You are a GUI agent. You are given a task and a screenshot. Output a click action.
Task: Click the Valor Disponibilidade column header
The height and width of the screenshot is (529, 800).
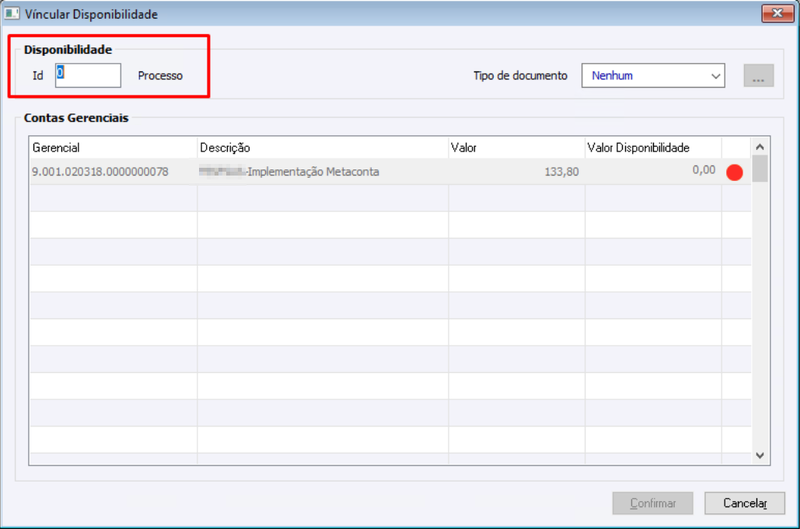tap(653, 148)
